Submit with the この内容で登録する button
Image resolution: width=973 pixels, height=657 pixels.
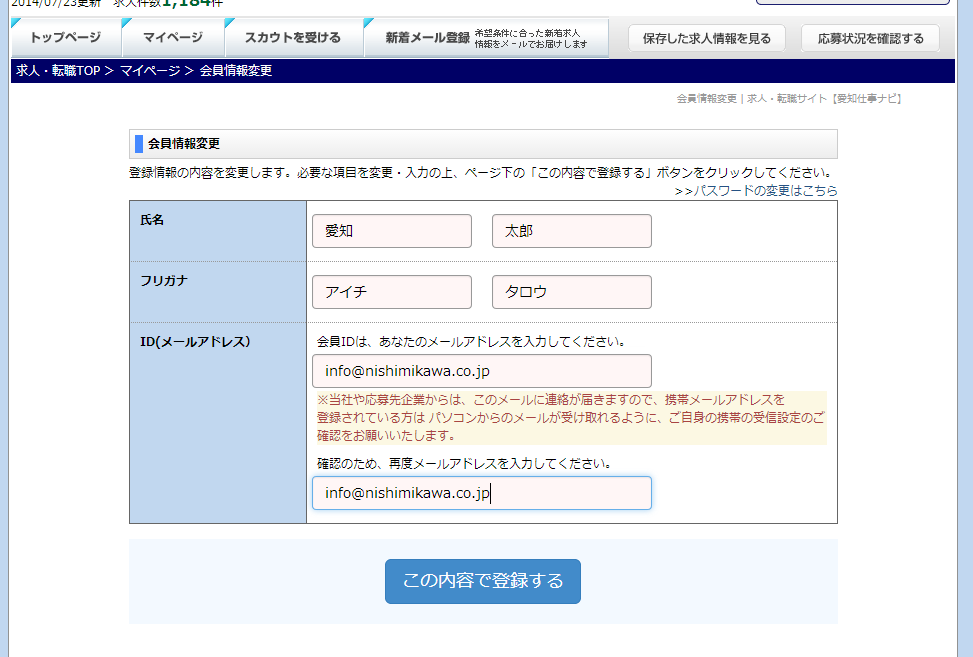click(482, 581)
